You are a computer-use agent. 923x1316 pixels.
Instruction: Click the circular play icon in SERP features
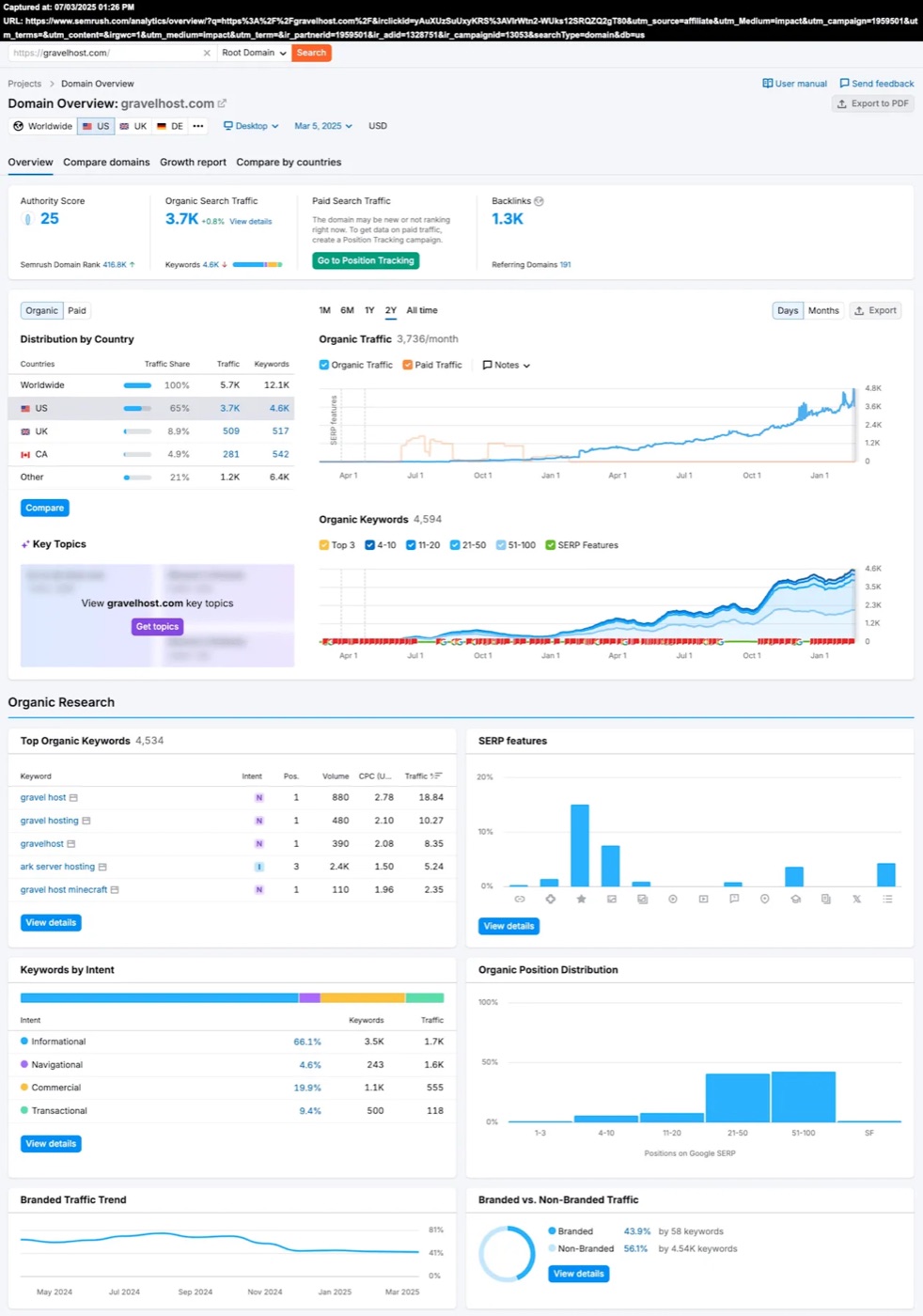[x=673, y=900]
